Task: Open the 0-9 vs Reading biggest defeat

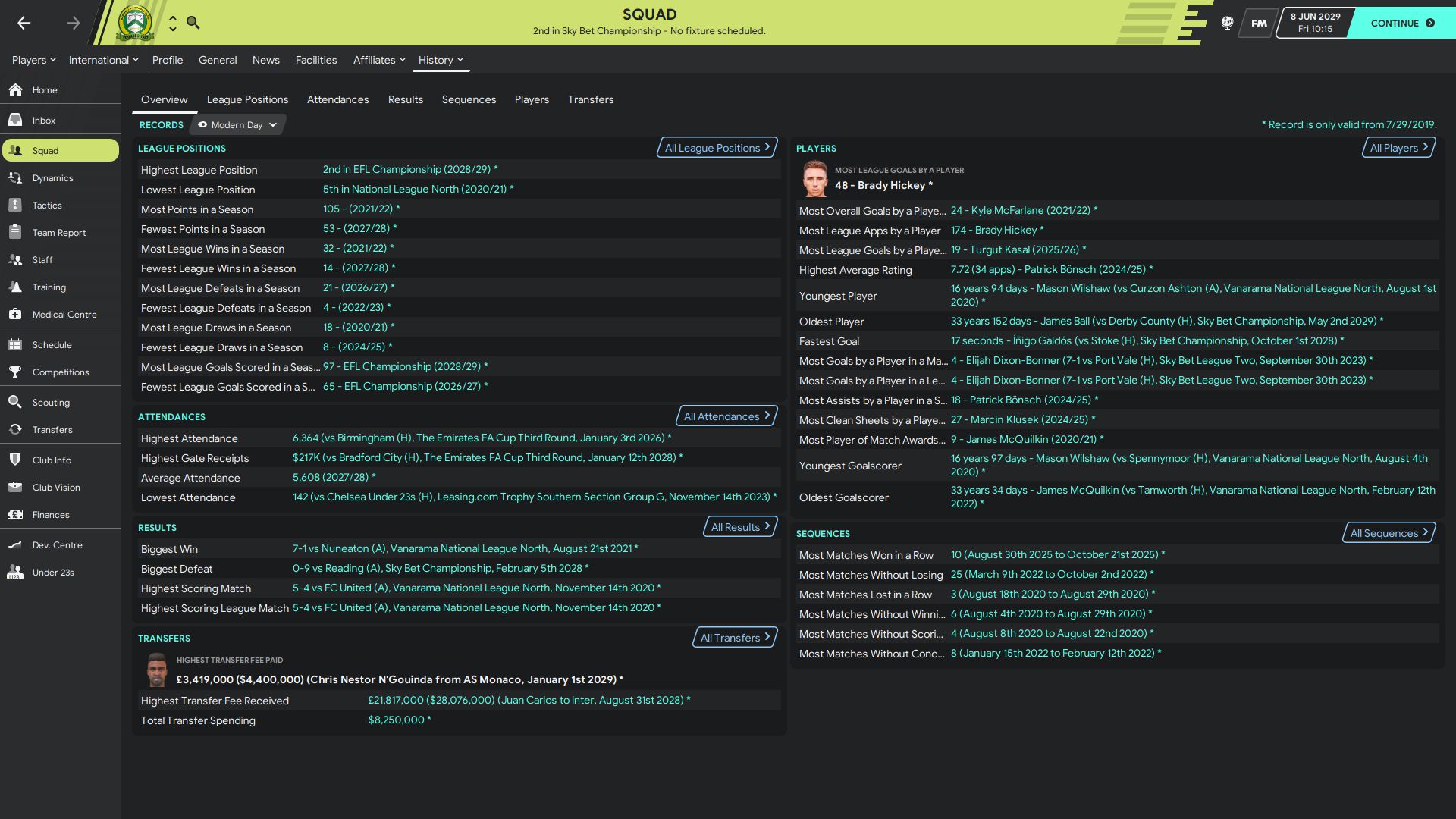Action: click(441, 568)
